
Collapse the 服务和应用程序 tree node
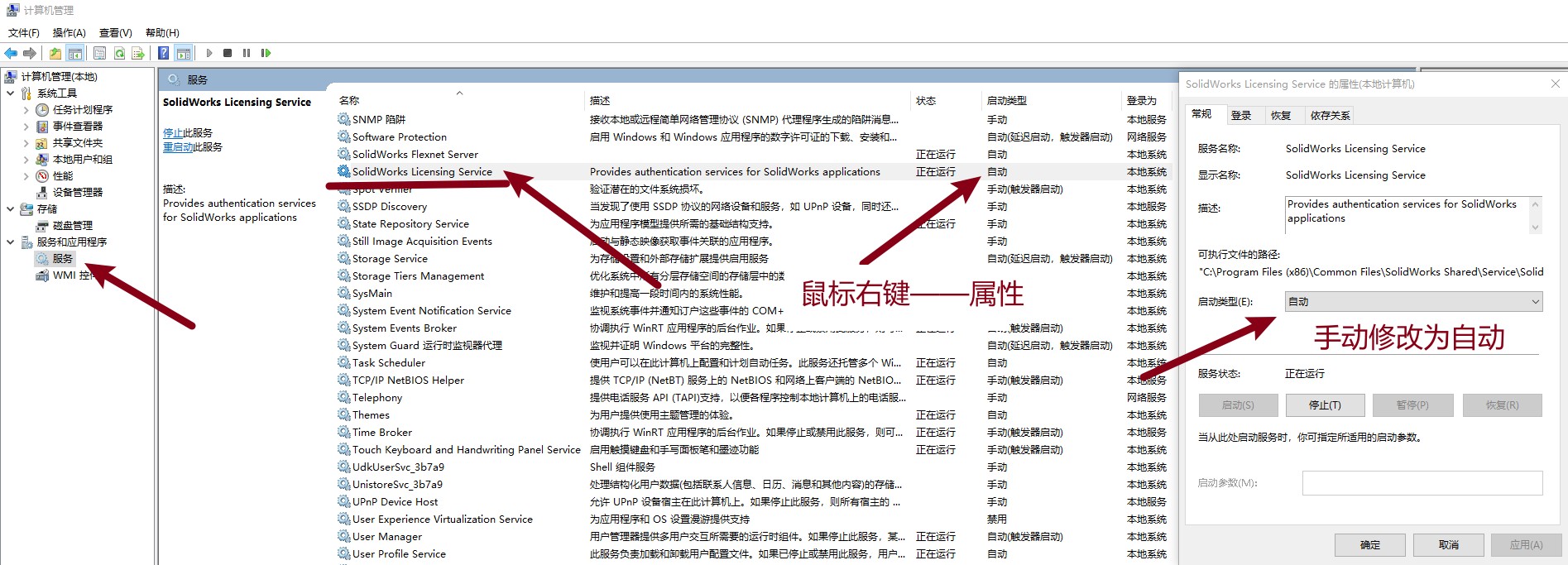[10, 242]
